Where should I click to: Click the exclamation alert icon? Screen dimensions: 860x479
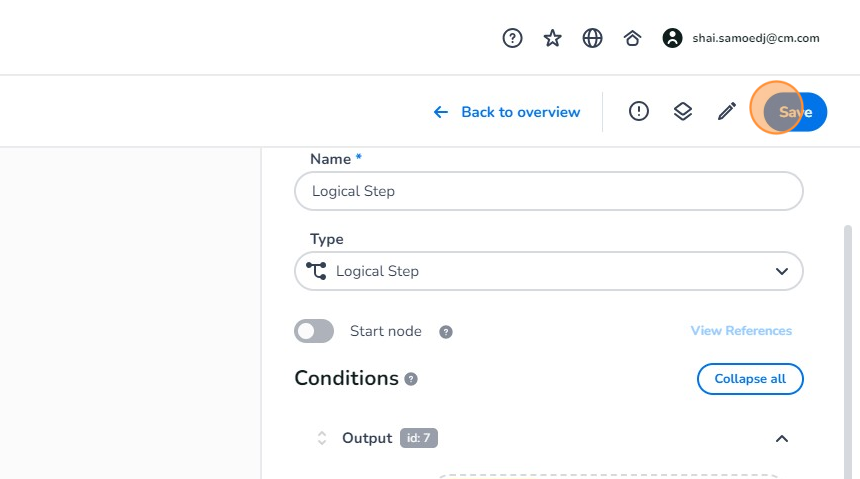click(639, 112)
